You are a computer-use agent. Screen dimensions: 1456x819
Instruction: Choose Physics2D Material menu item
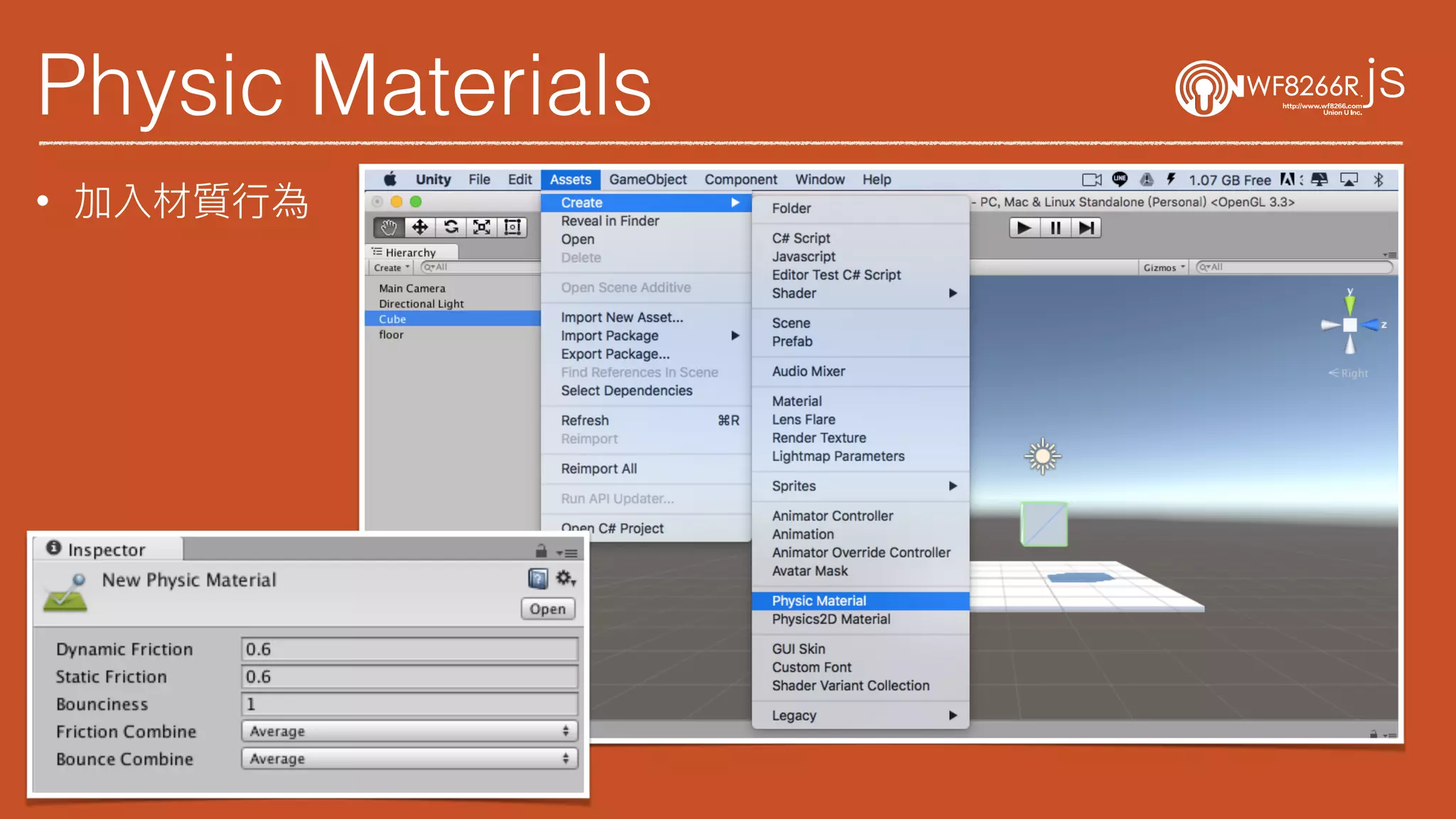[861, 619]
